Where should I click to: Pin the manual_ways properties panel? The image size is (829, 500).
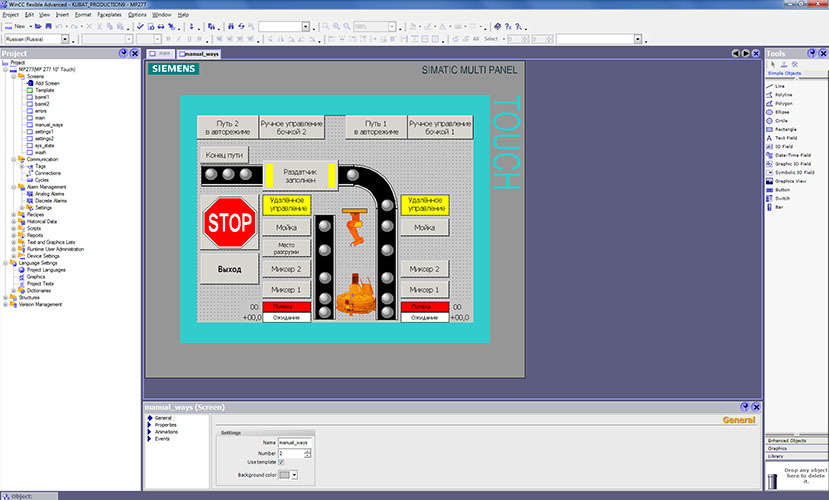point(745,407)
